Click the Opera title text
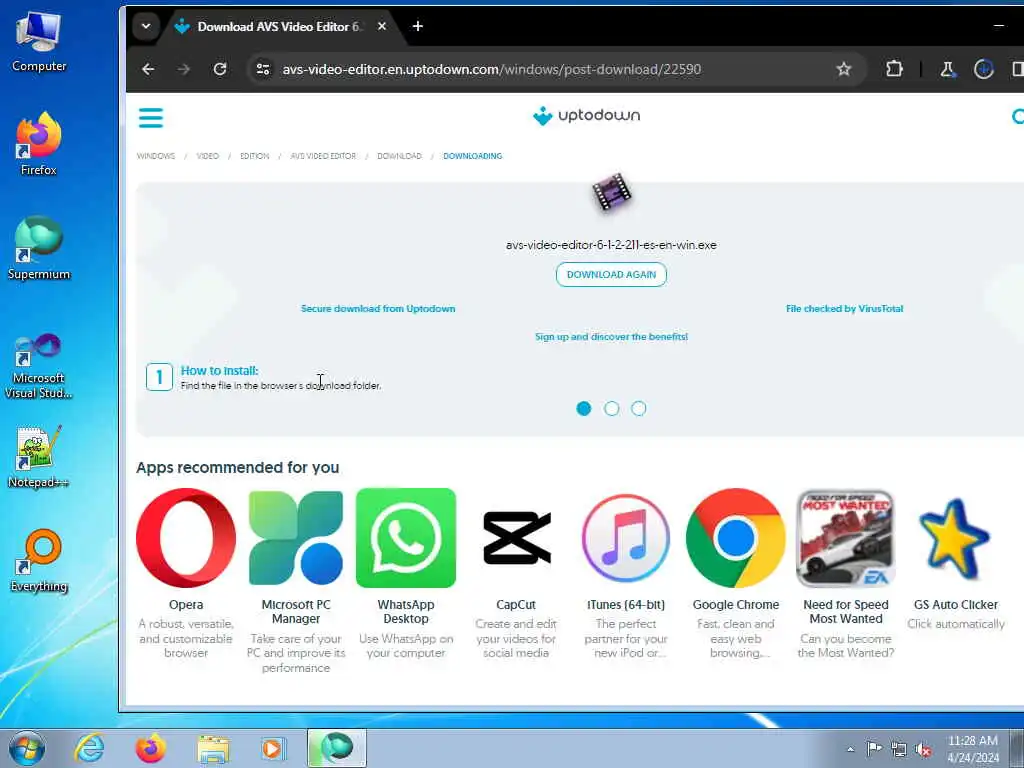 [x=186, y=605]
